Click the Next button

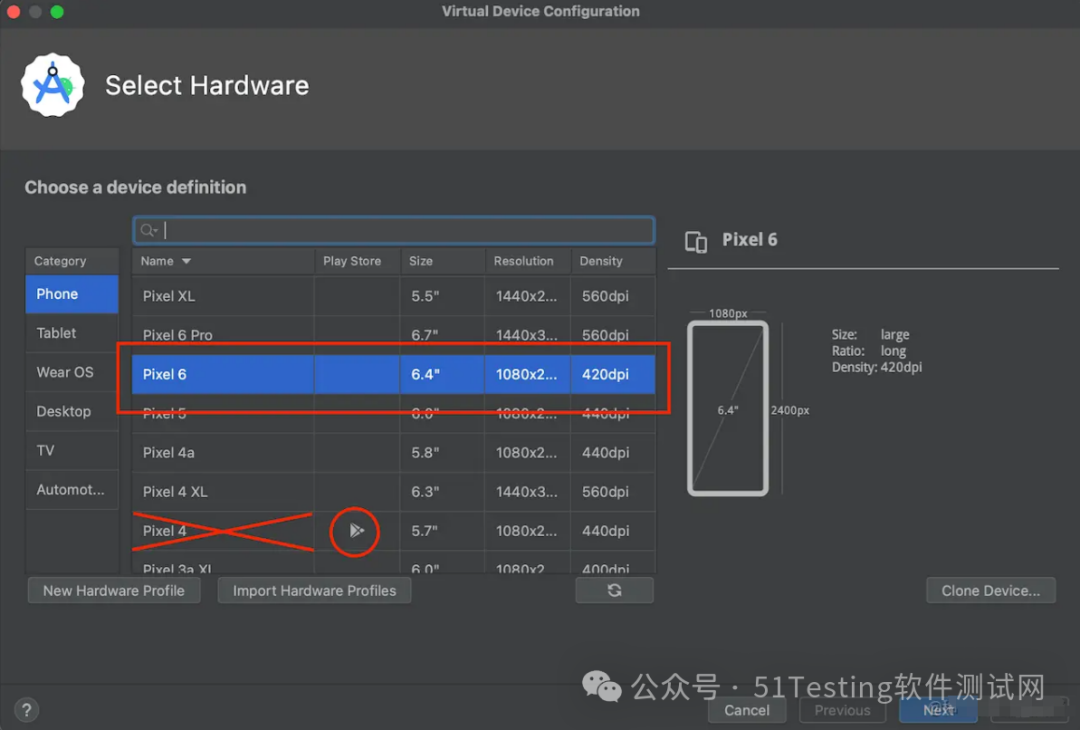pyautogui.click(x=938, y=710)
